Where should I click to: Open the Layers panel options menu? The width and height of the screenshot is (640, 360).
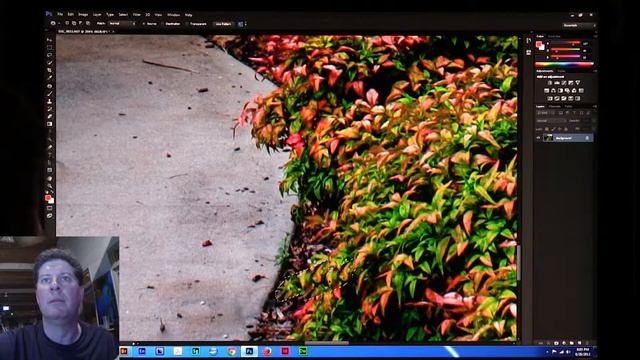coord(594,107)
